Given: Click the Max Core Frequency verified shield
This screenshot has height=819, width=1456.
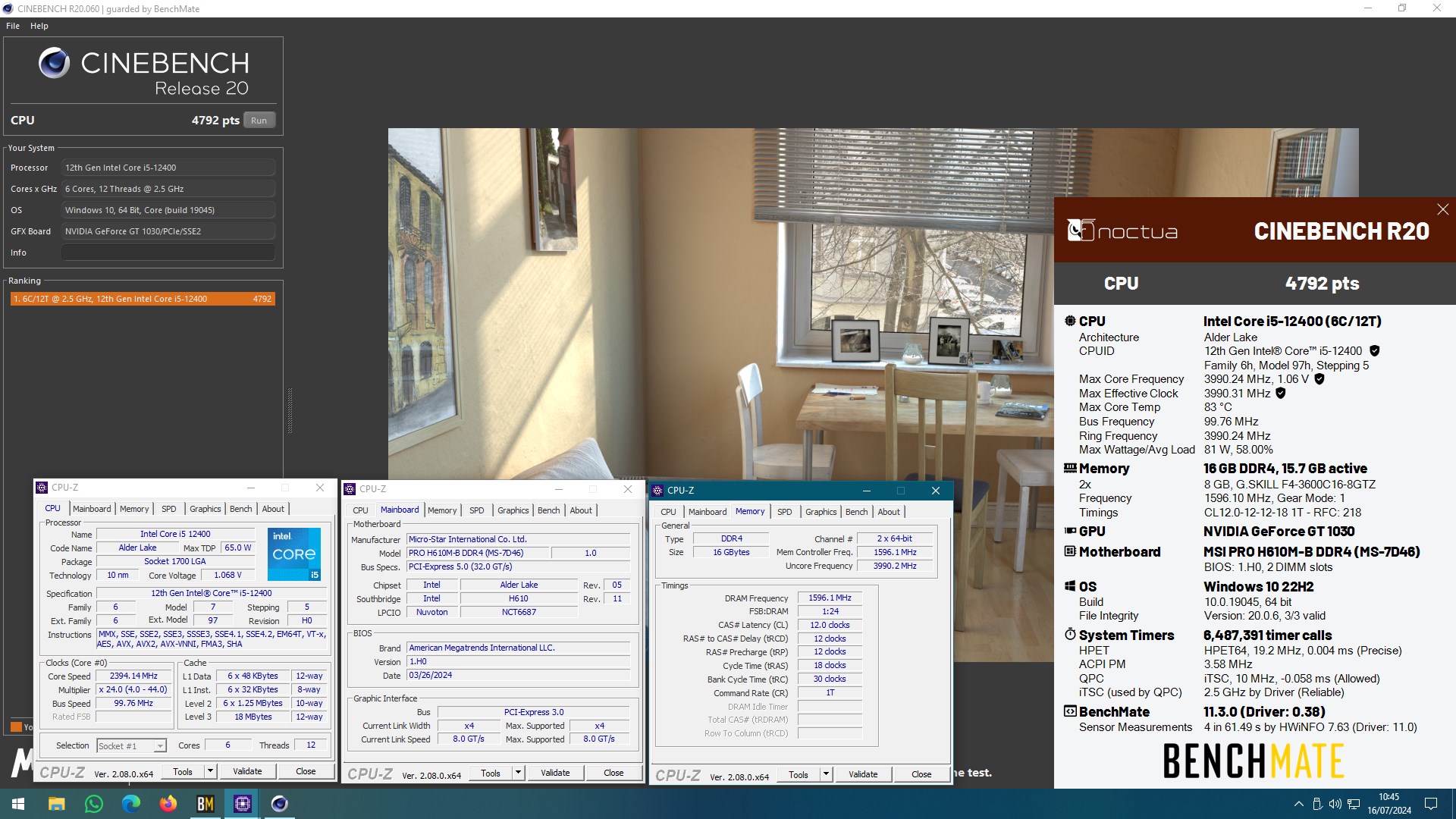Looking at the screenshot, I should [x=1319, y=379].
